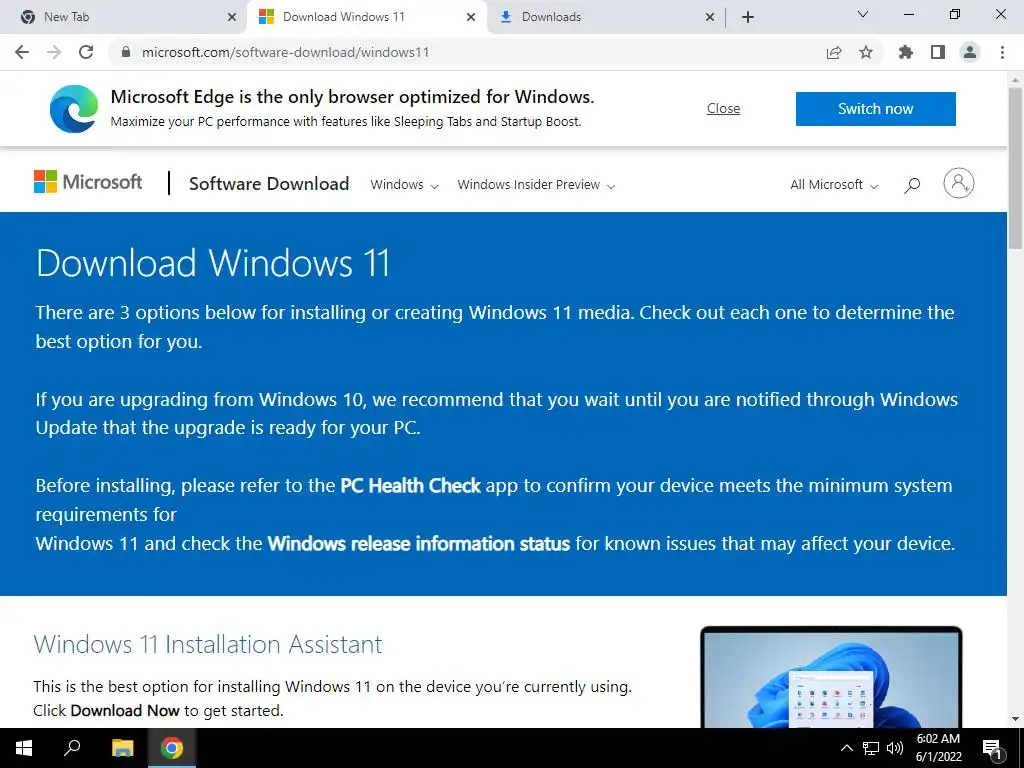This screenshot has width=1024, height=768.
Task: Click the Switch now button
Action: pos(876,108)
